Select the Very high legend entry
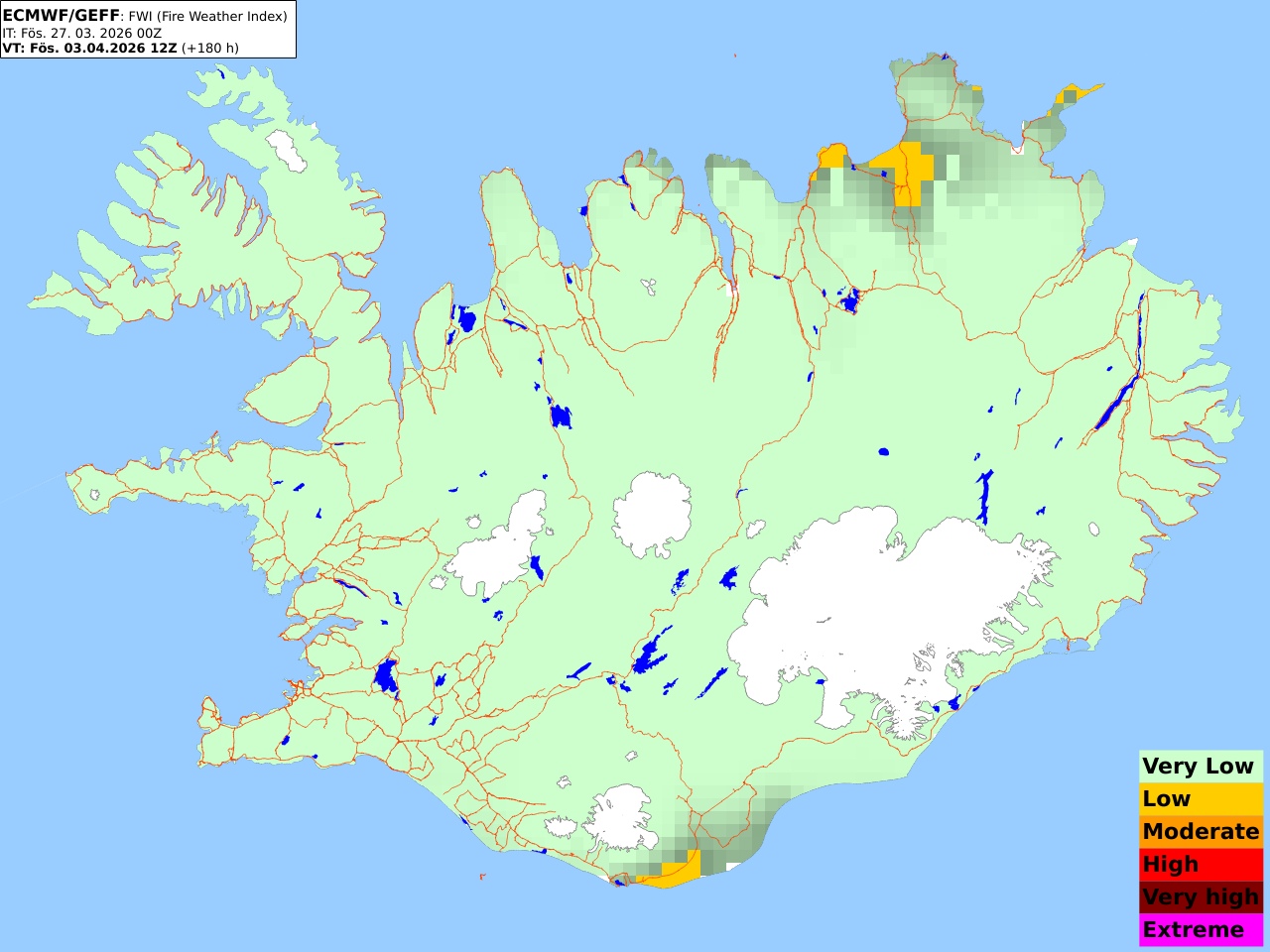This screenshot has width=1270, height=952. click(x=1201, y=896)
